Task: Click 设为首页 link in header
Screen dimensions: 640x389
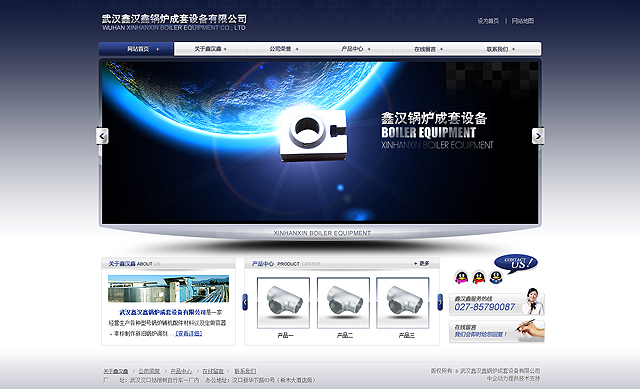Action: pos(488,21)
